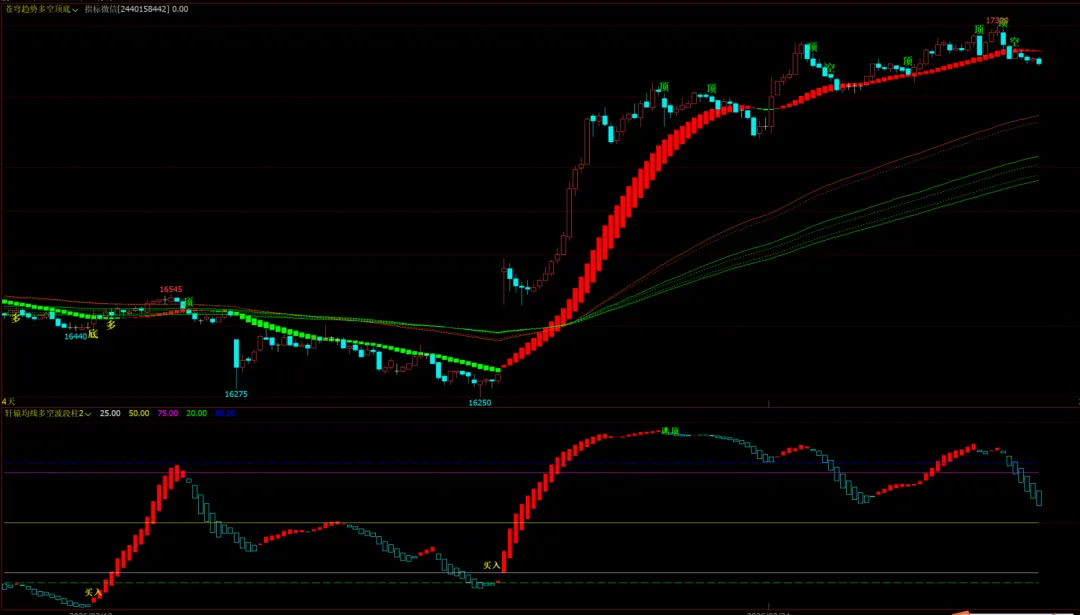Click the 顶 marker beside 16545
Image resolution: width=1080 pixels, height=615 pixels.
click(x=188, y=302)
